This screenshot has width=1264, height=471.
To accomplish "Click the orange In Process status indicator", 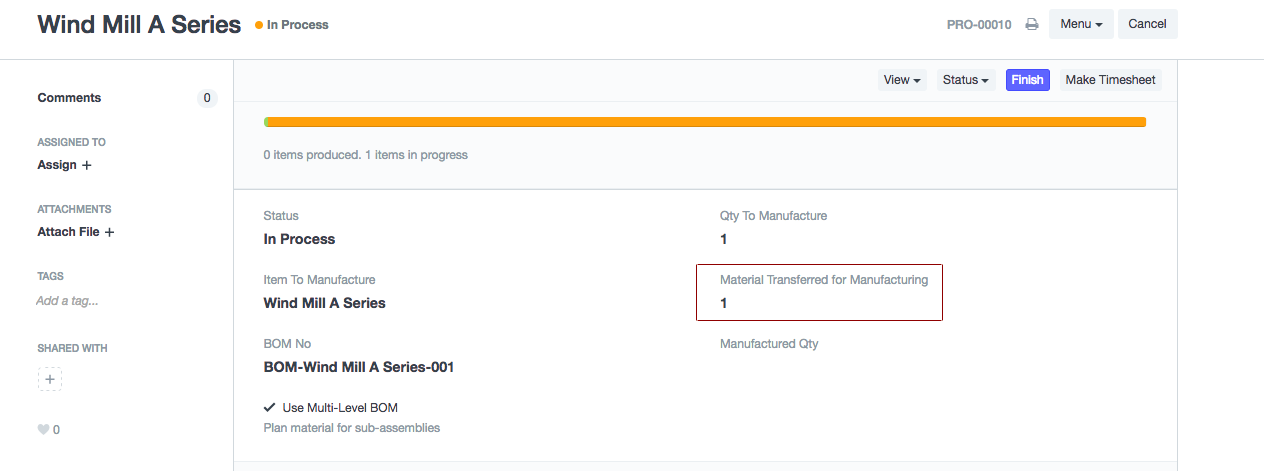I will (x=292, y=25).
